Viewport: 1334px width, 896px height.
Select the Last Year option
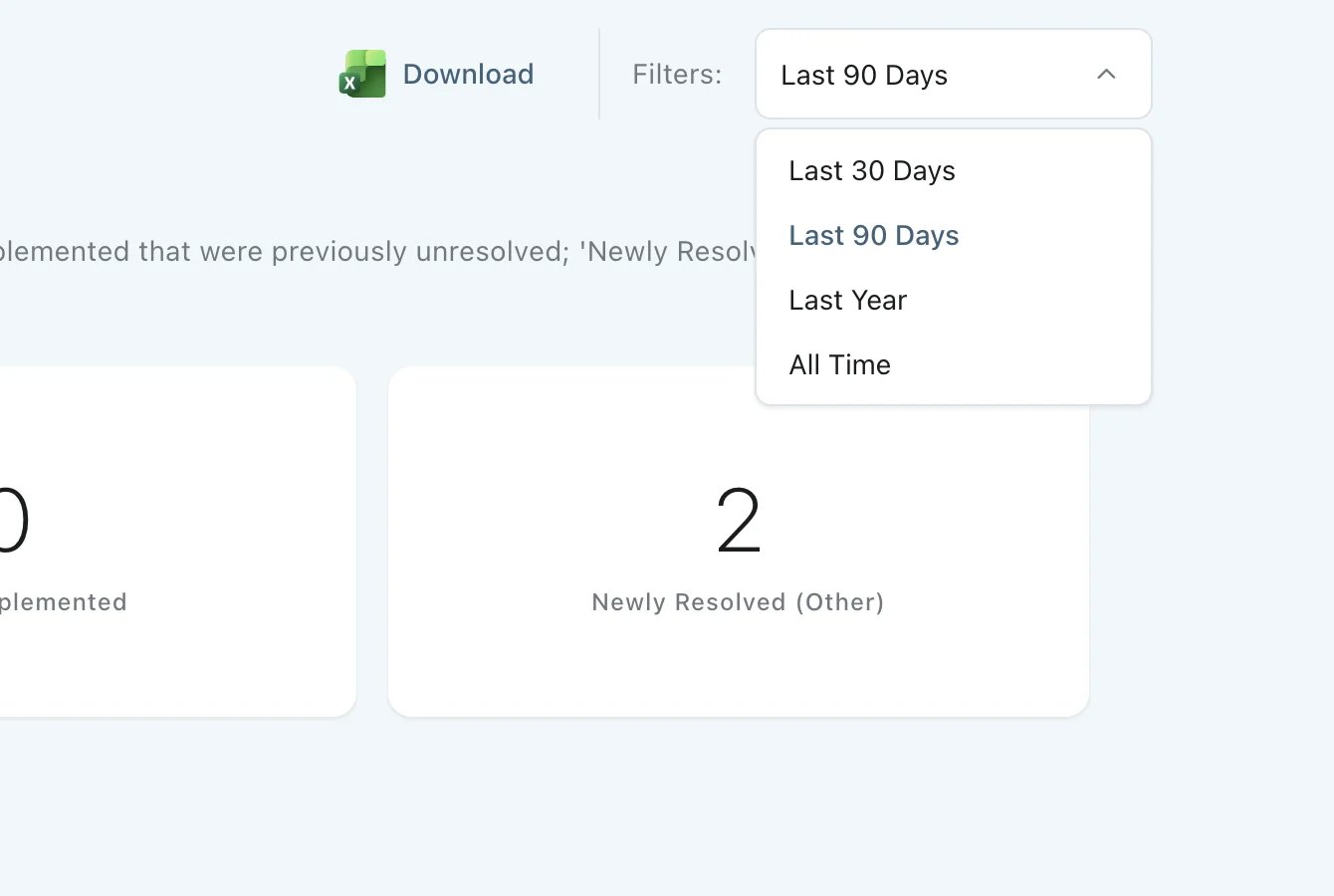tap(954, 301)
